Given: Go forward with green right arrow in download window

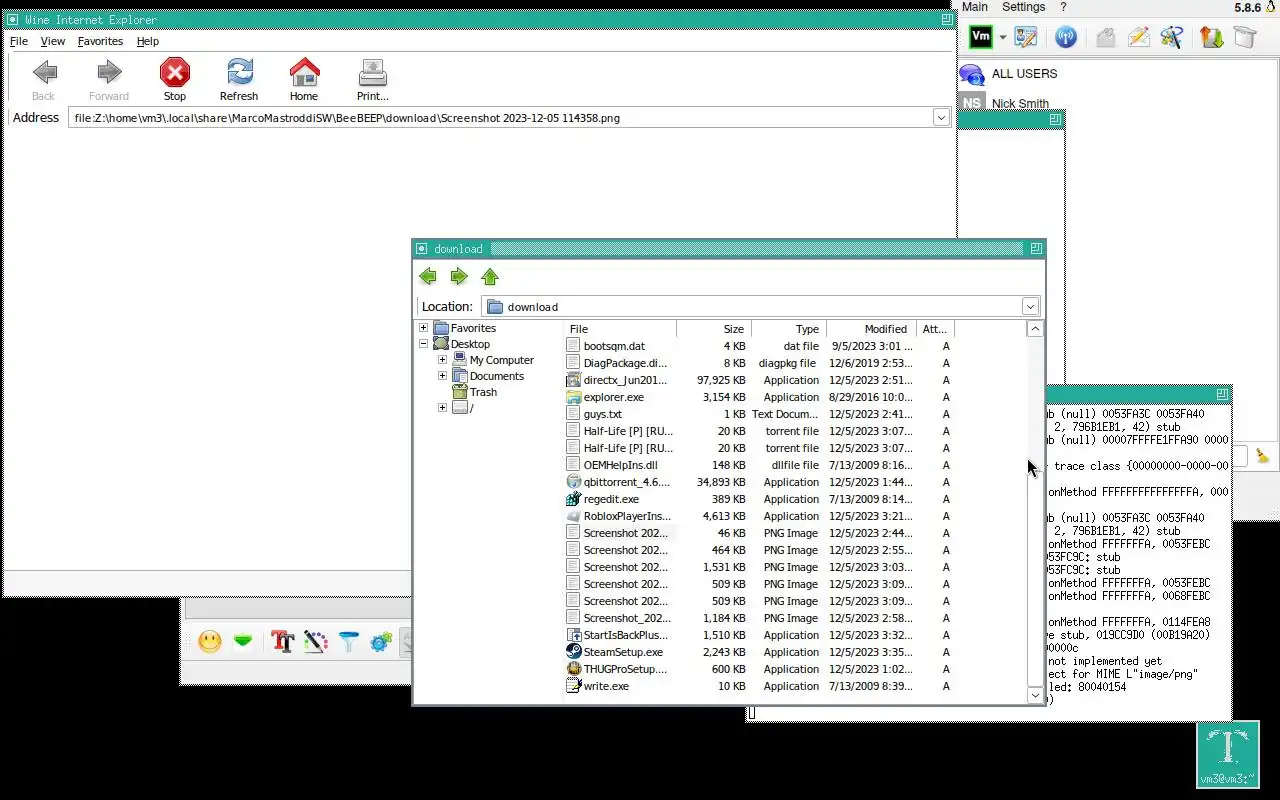Looking at the screenshot, I should click(459, 277).
